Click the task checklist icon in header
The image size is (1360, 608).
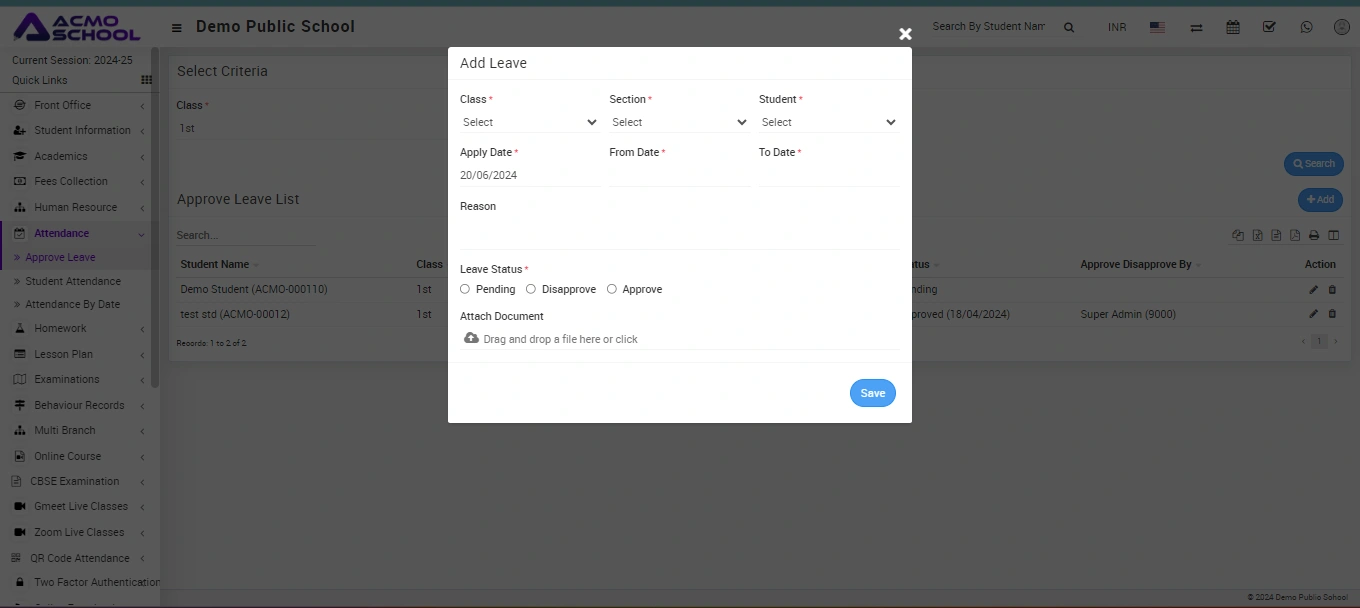(x=1269, y=27)
